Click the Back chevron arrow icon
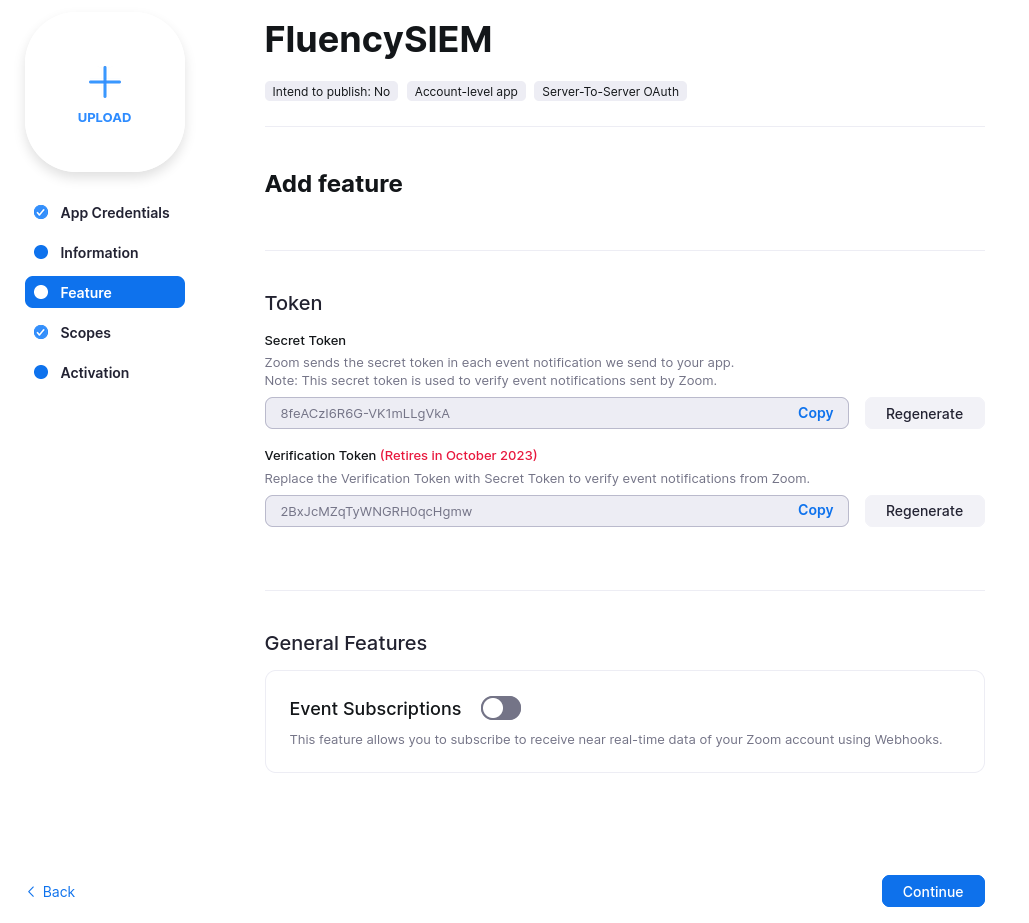This screenshot has height=923, width=1029. click(x=31, y=891)
